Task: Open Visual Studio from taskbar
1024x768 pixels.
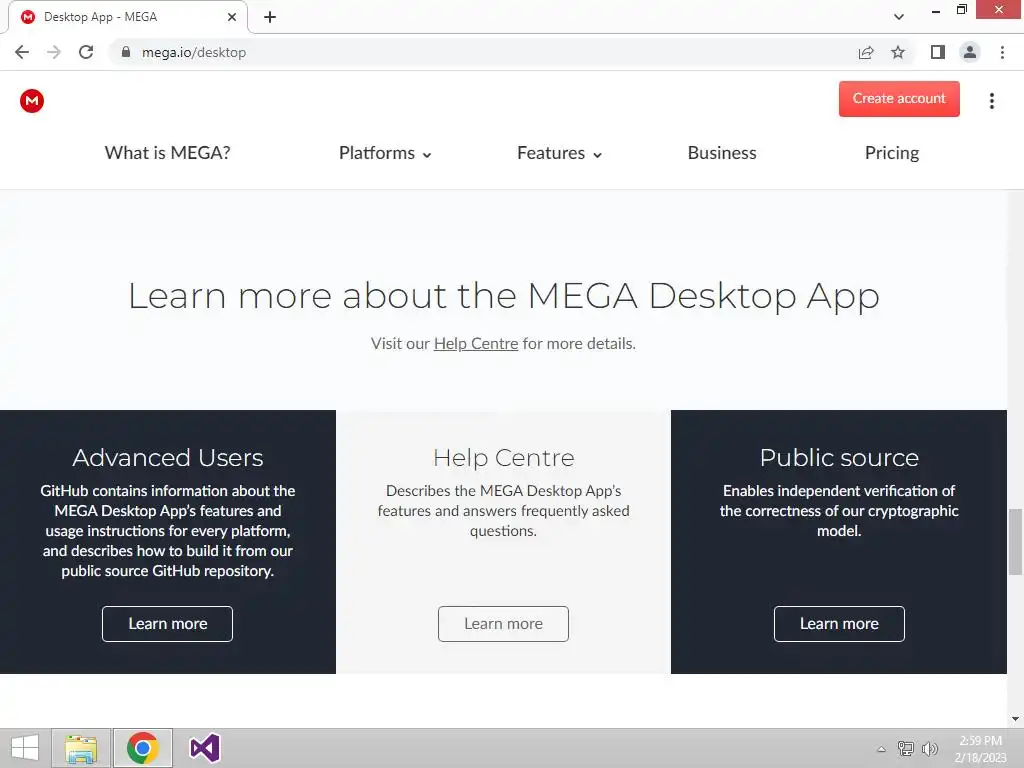Action: 204,748
